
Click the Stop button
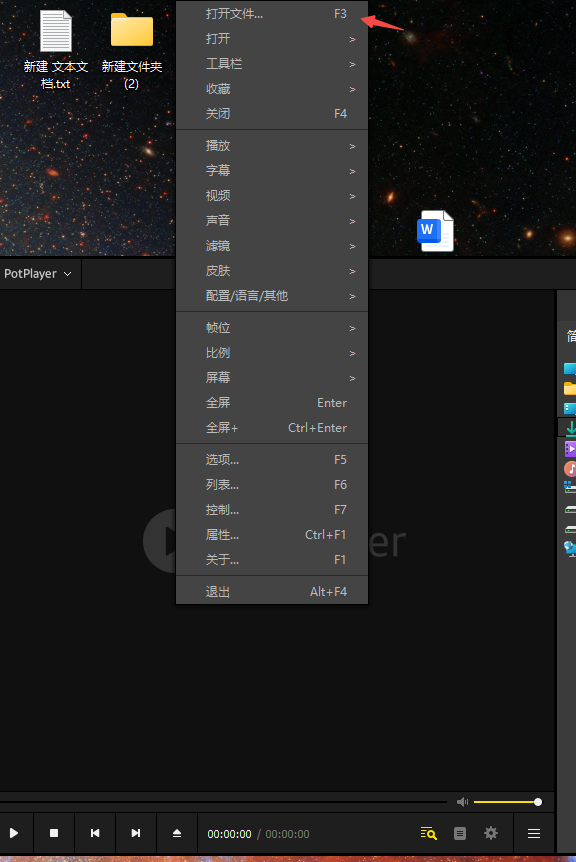click(54, 833)
